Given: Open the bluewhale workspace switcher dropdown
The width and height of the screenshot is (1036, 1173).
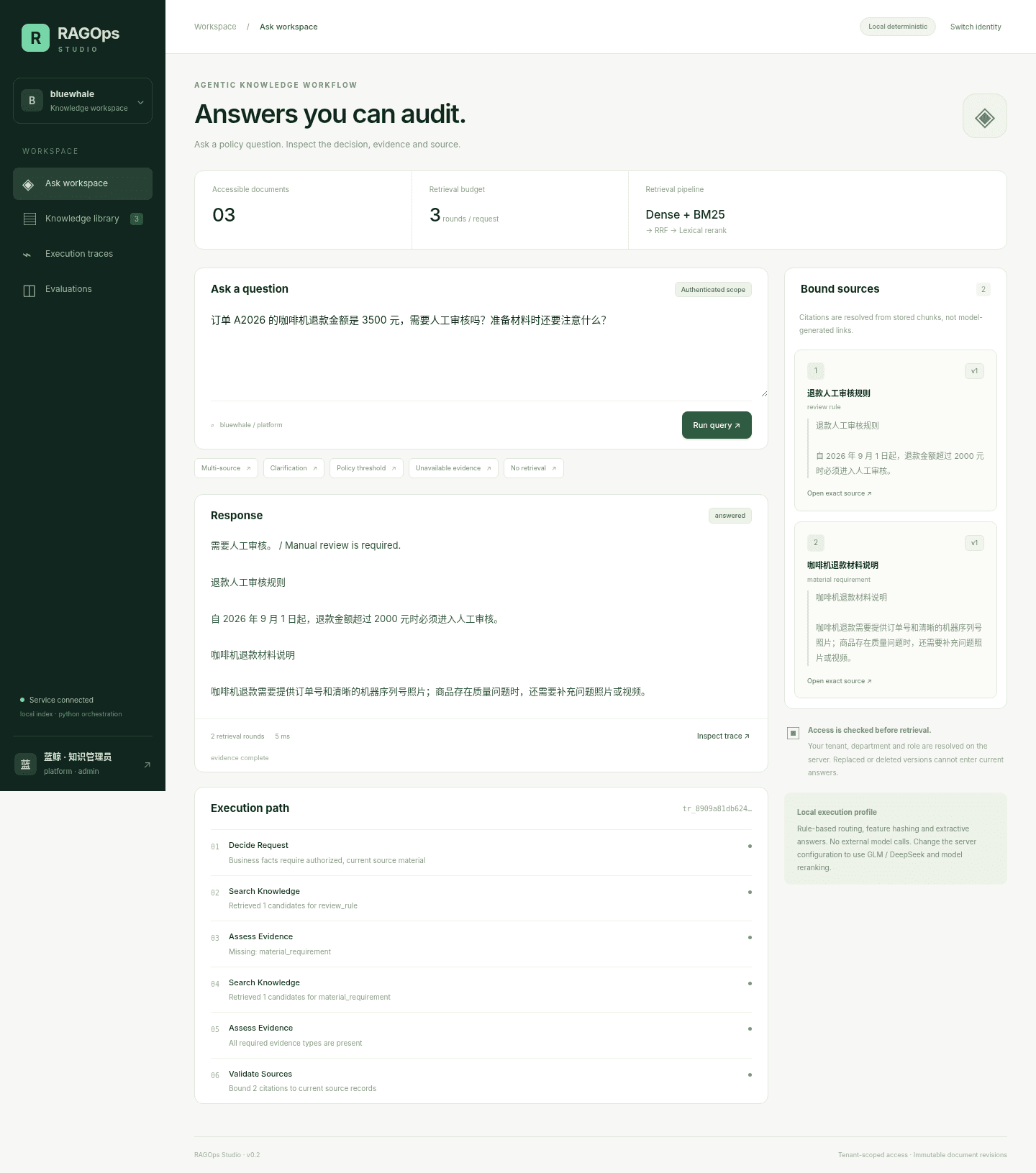Looking at the screenshot, I should click(x=83, y=101).
